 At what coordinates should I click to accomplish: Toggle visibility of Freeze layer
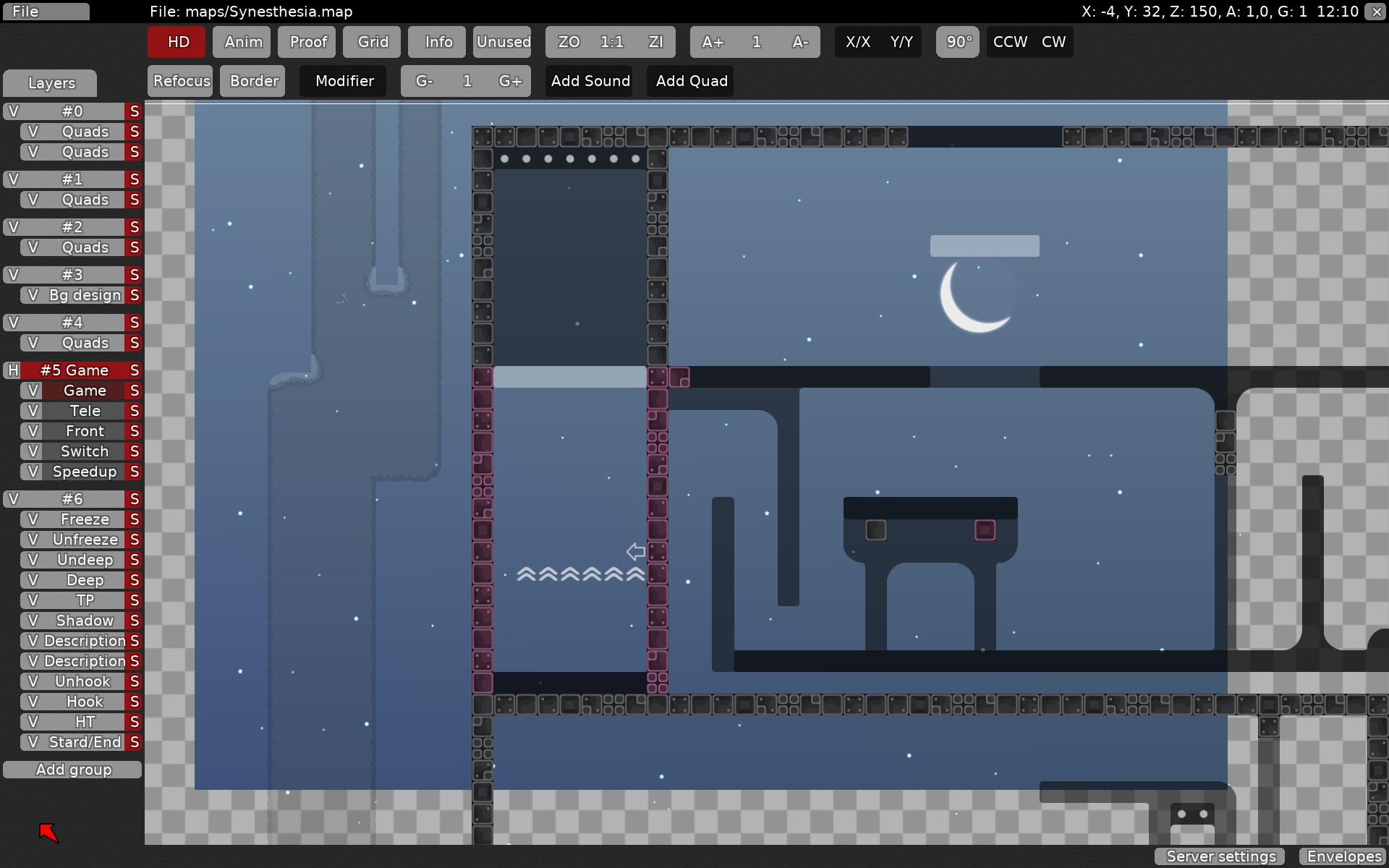[x=32, y=519]
